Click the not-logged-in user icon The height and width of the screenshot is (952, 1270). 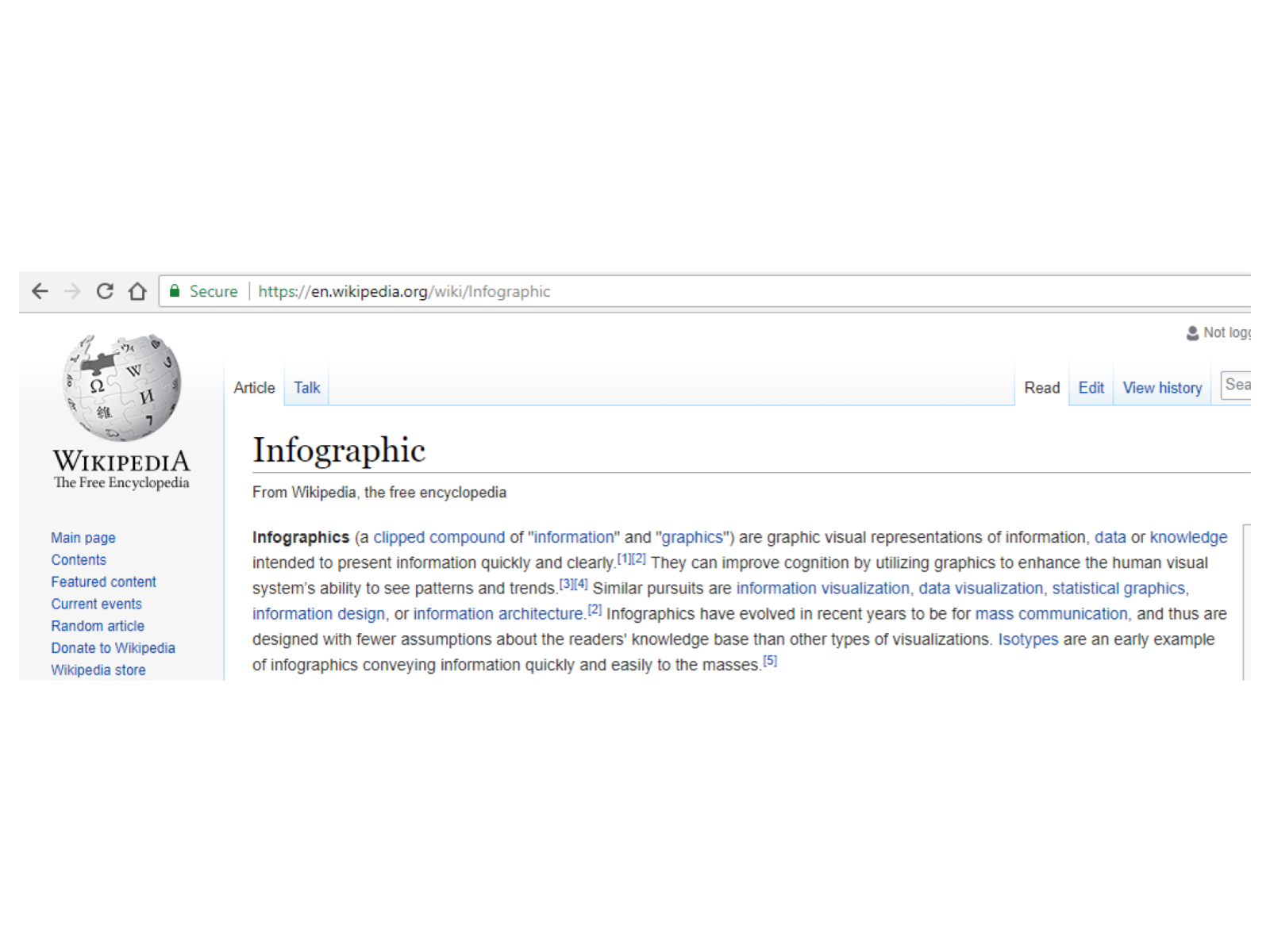point(1192,333)
